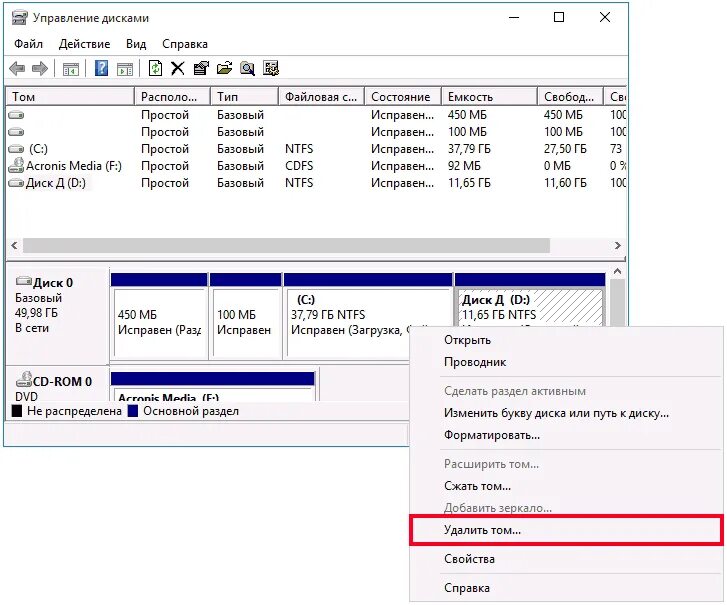Select the 450 МБ partition block on Диск 0
Screen dimensions: 727x605
point(159,316)
